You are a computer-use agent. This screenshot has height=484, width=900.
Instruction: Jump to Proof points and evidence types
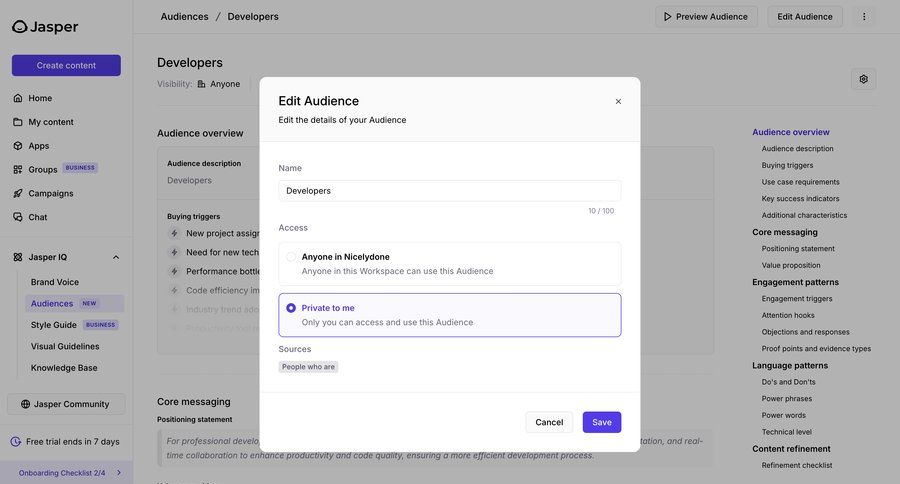coord(816,349)
